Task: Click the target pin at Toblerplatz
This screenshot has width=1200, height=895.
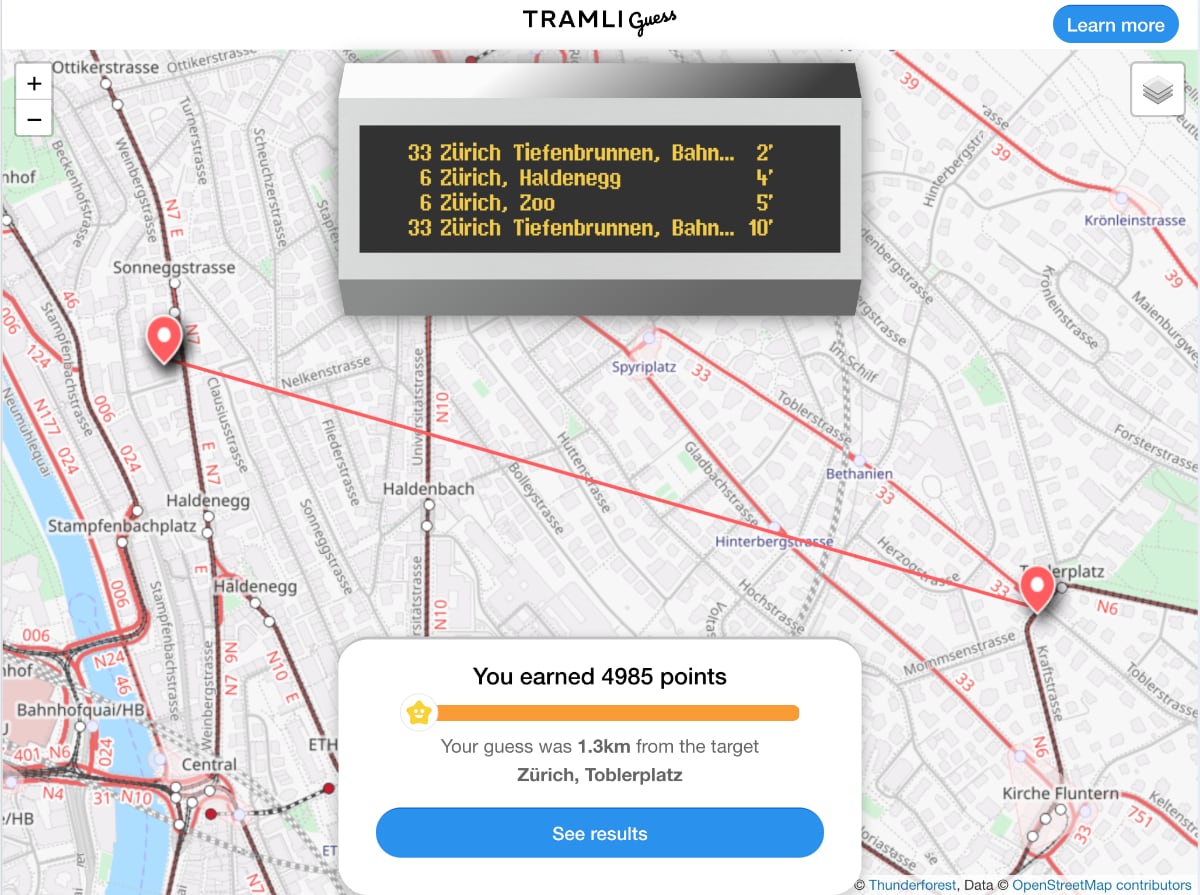Action: 1037,588
